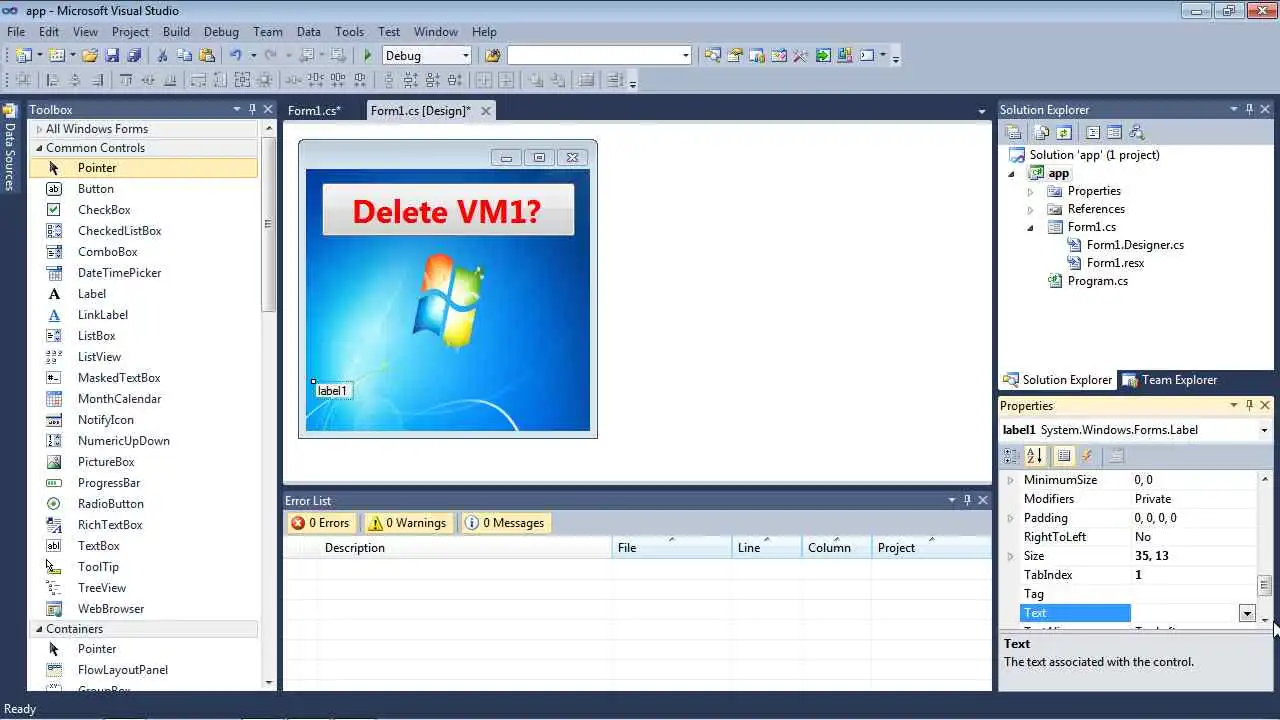Click the Save All toolbar icon
The width and height of the screenshot is (1280, 720).
pos(134,56)
